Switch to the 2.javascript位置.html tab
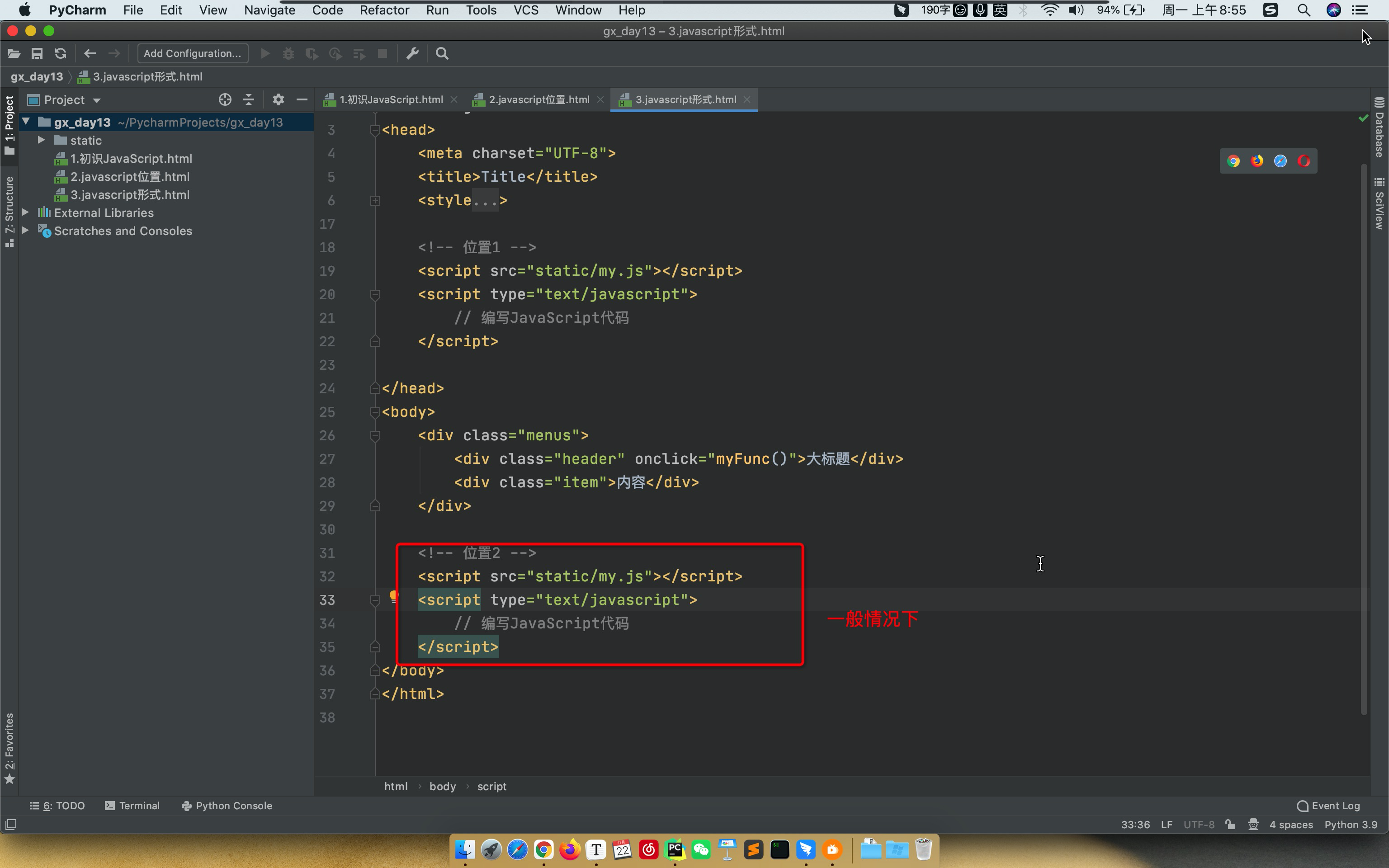The height and width of the screenshot is (868, 1389). click(x=539, y=99)
